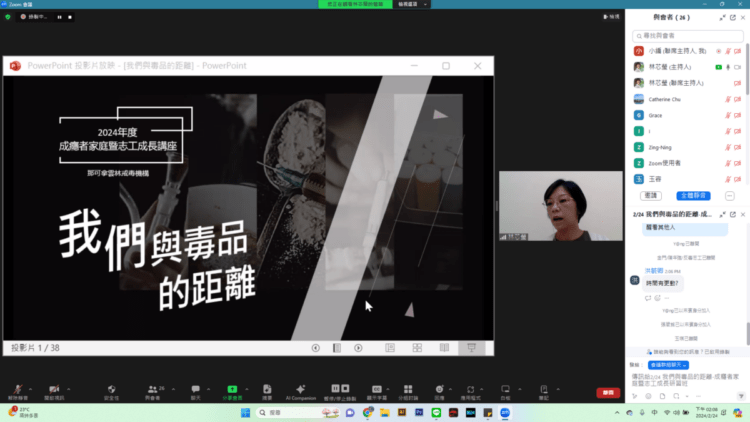Stop recording in top-left indicator
This screenshot has width=750, height=422.
pyautogui.click(x=70, y=17)
